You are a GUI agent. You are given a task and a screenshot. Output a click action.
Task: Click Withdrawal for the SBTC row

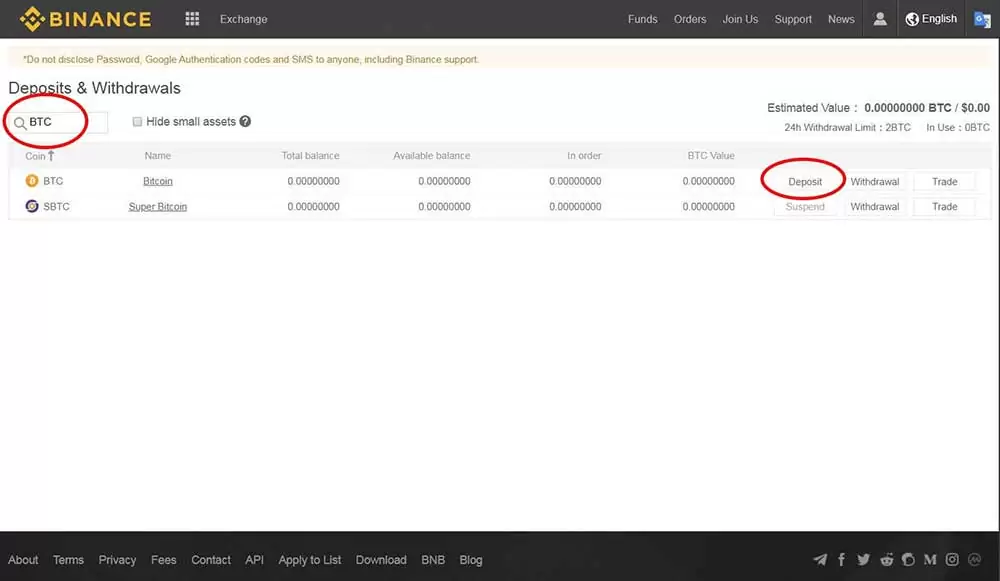(x=874, y=207)
